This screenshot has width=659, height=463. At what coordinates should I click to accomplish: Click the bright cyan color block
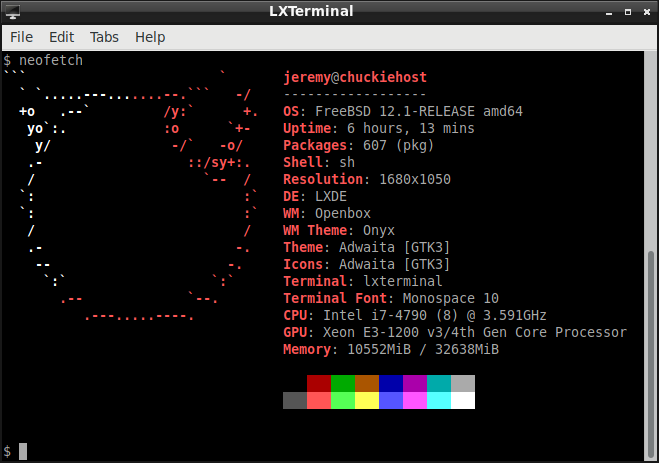439,400
